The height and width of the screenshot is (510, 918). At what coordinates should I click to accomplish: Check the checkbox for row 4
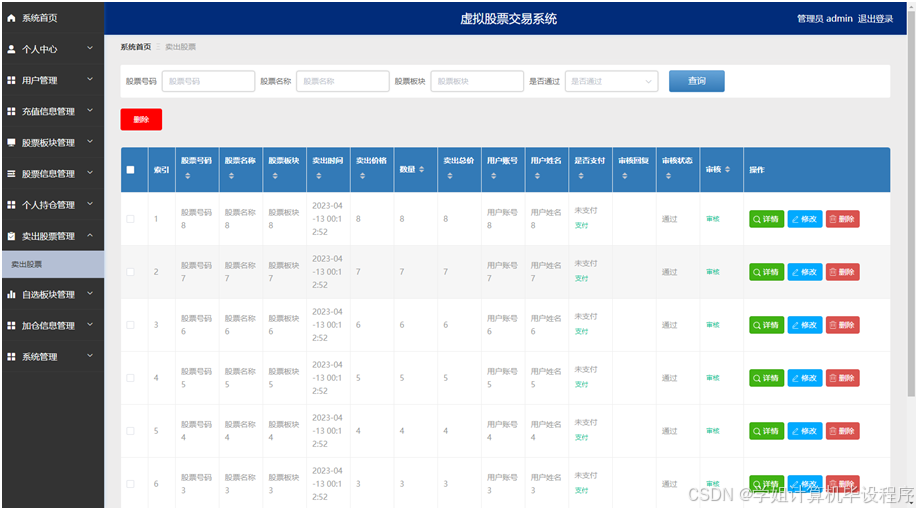[x=131, y=378]
